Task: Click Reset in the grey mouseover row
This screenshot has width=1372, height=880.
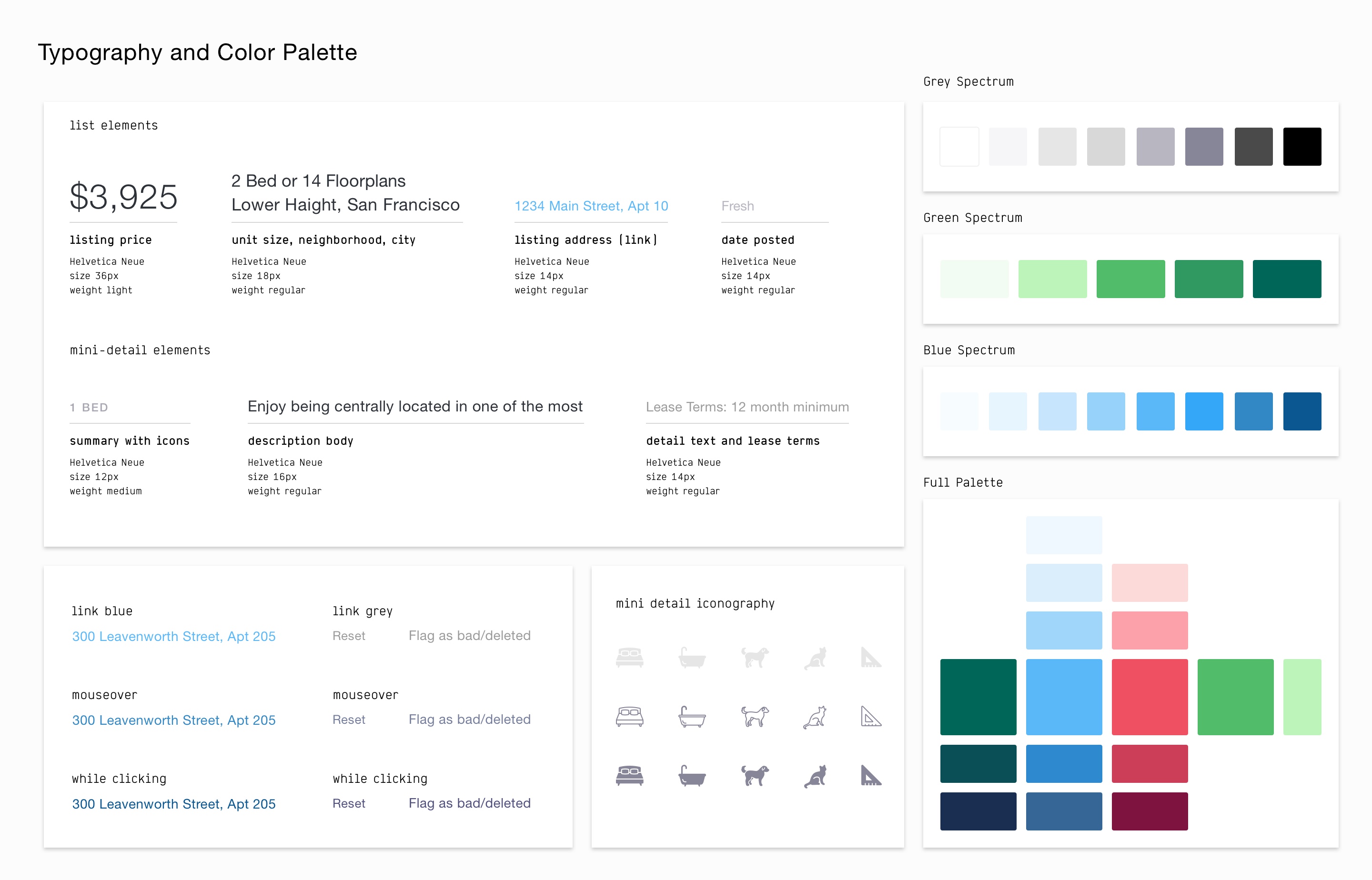Action: click(x=349, y=720)
